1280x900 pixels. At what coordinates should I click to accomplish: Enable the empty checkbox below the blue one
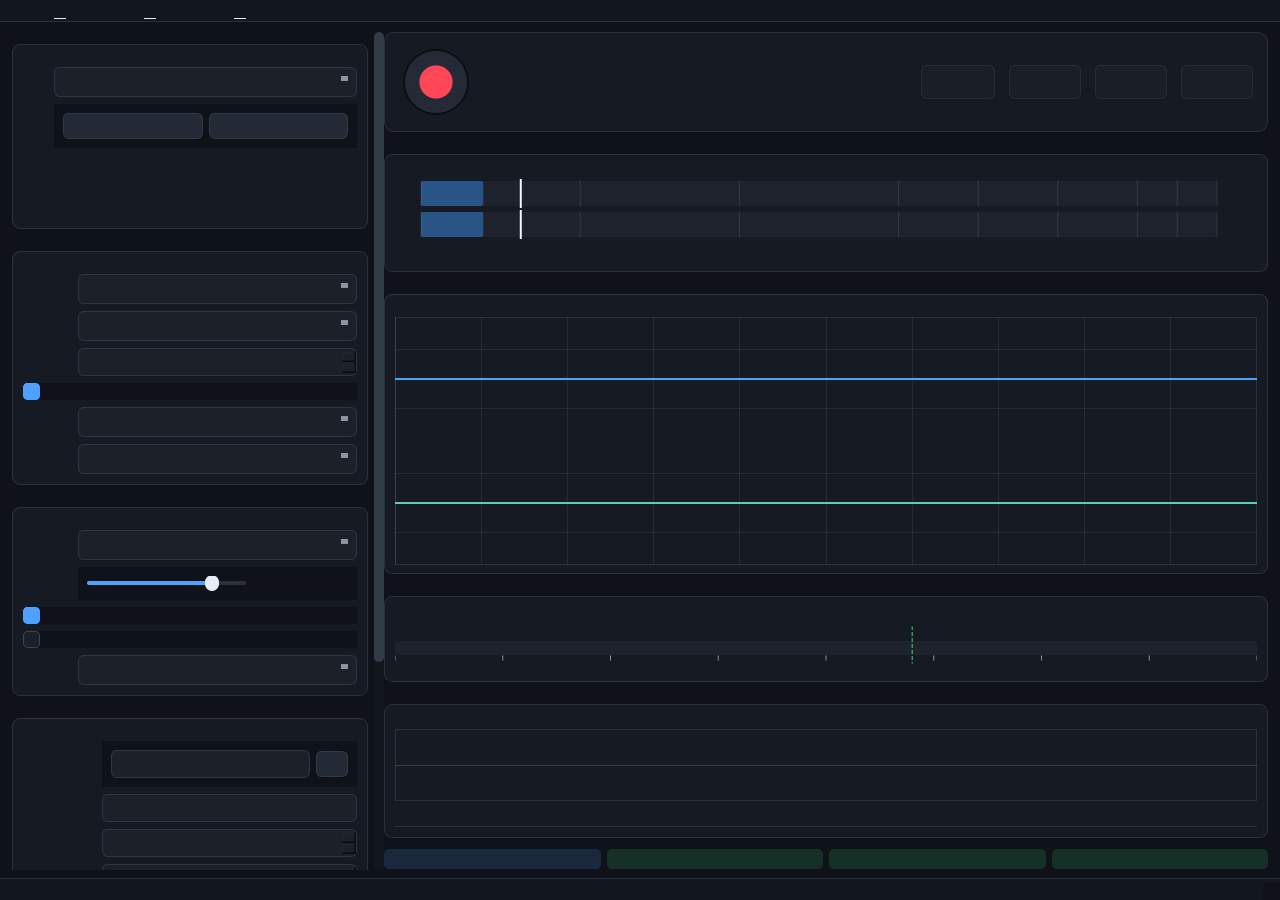point(31,639)
